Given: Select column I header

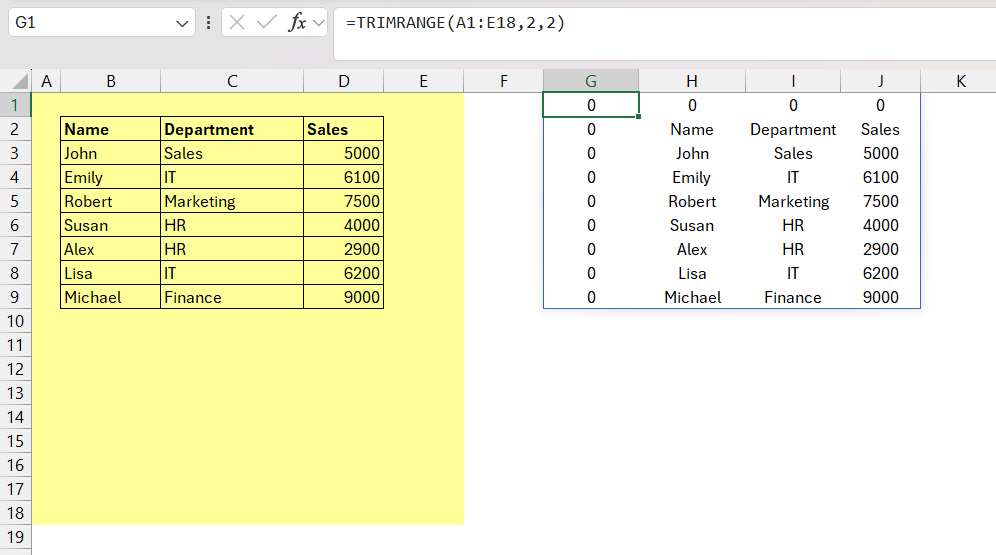Looking at the screenshot, I should click(x=793, y=81).
